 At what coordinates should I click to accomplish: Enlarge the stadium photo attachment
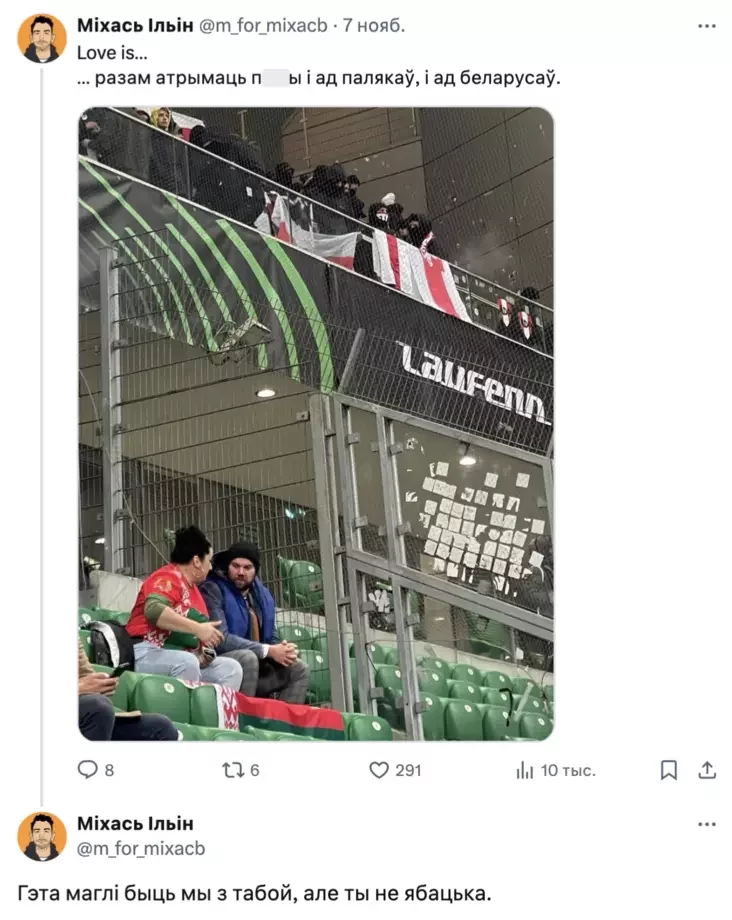316,424
